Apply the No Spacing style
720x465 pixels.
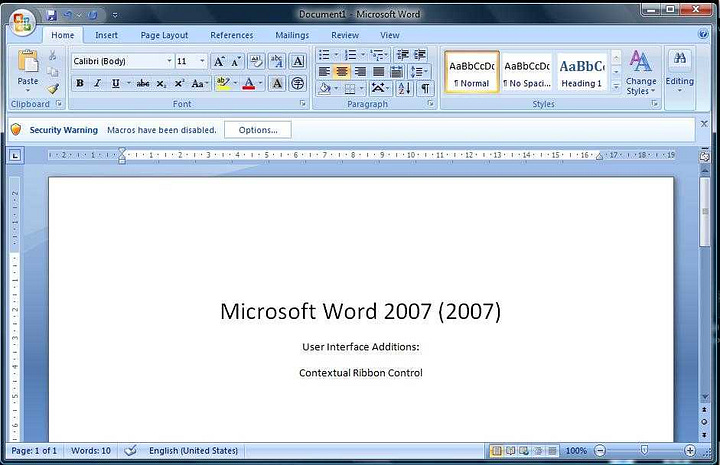(x=527, y=72)
